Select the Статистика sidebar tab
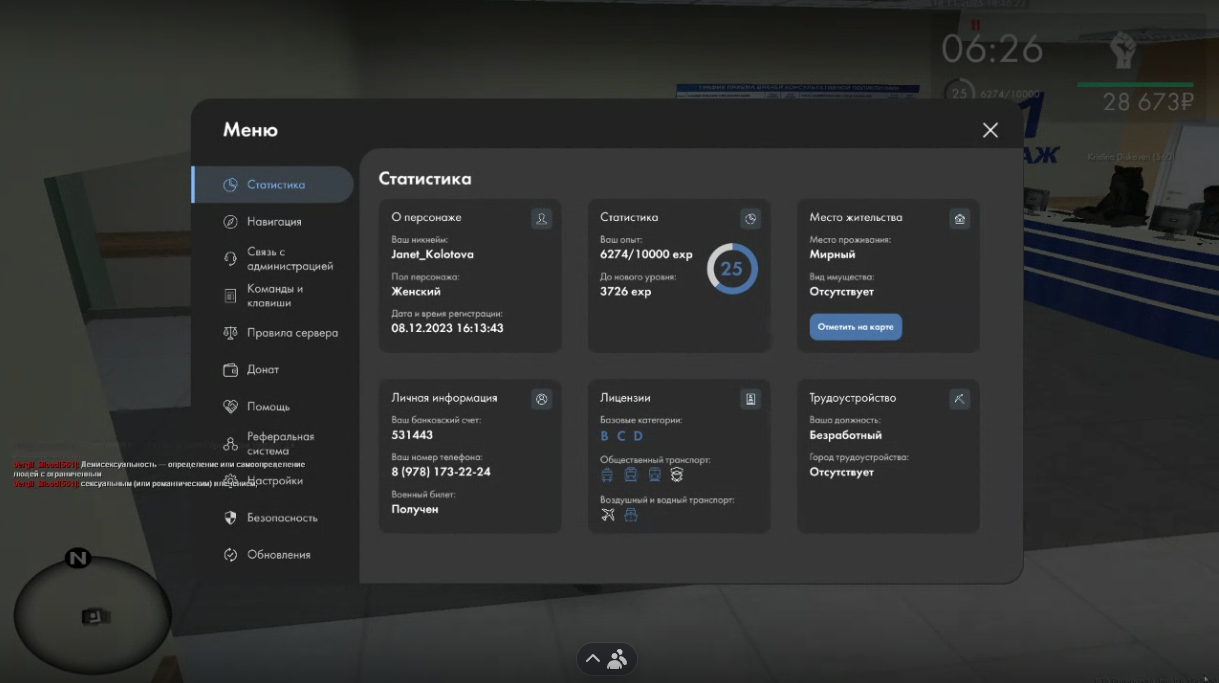This screenshot has width=1219, height=683. (272, 185)
